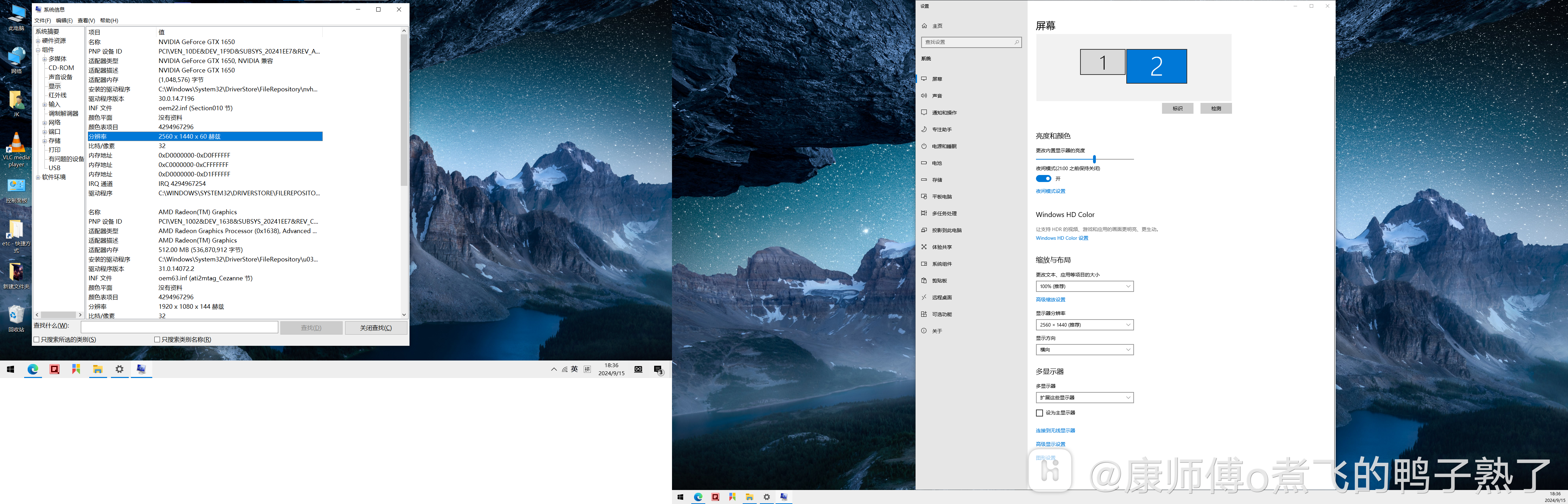Open 文件(F) menu in 系统信息
The image size is (1568, 504).
pyautogui.click(x=43, y=21)
